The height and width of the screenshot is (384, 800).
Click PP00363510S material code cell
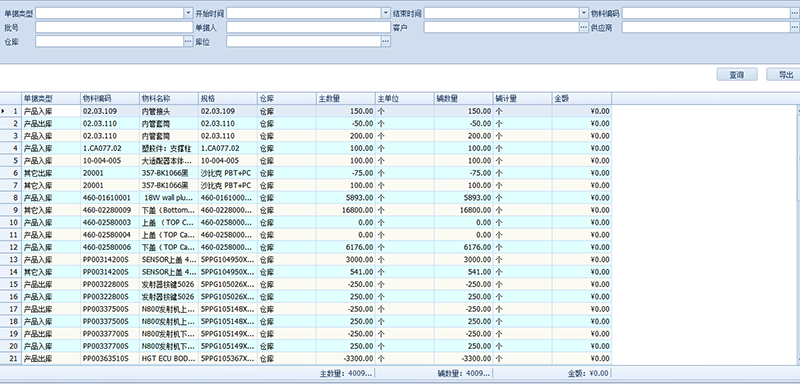point(110,359)
